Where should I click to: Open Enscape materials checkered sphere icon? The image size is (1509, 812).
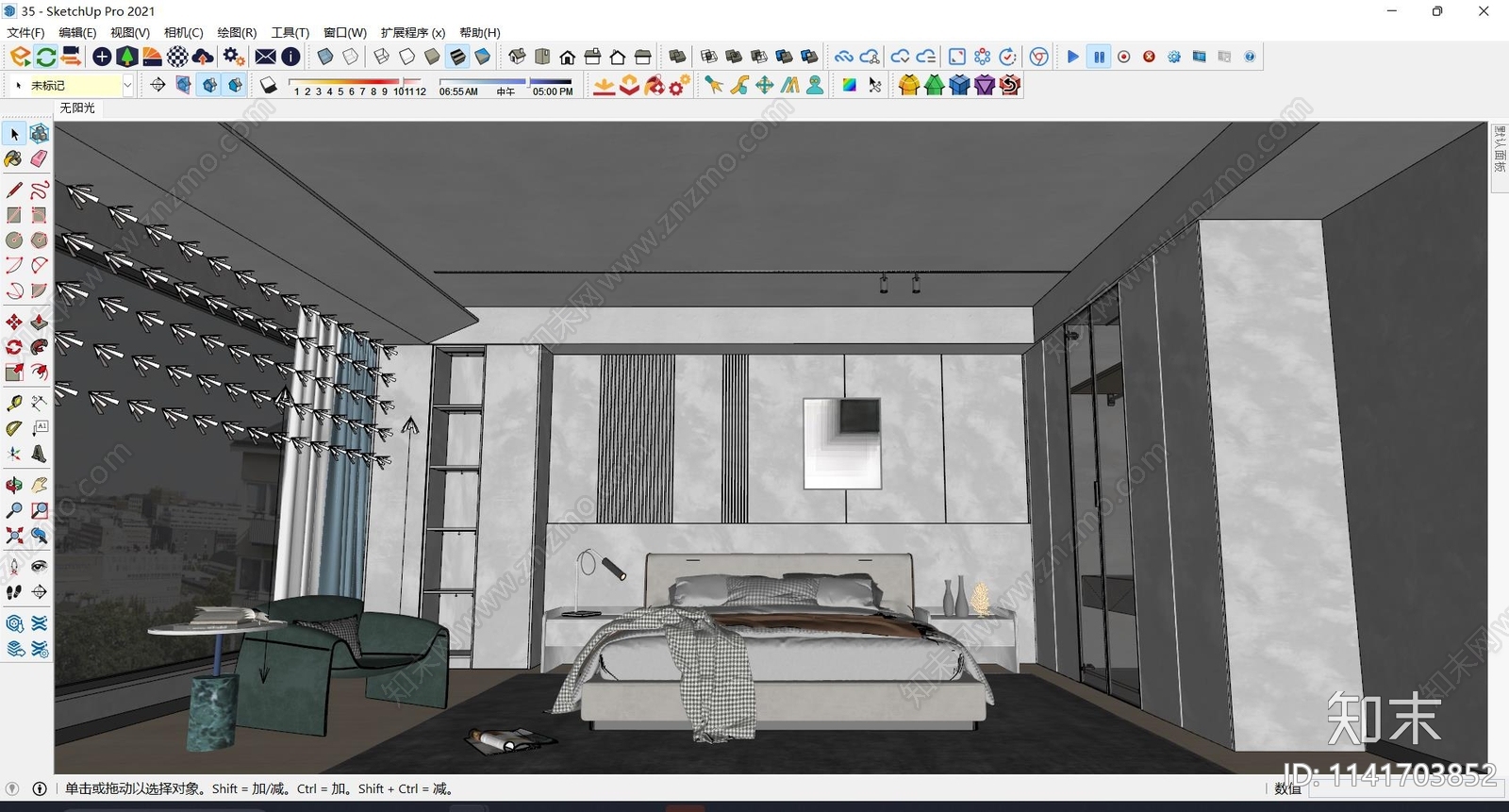(x=177, y=57)
